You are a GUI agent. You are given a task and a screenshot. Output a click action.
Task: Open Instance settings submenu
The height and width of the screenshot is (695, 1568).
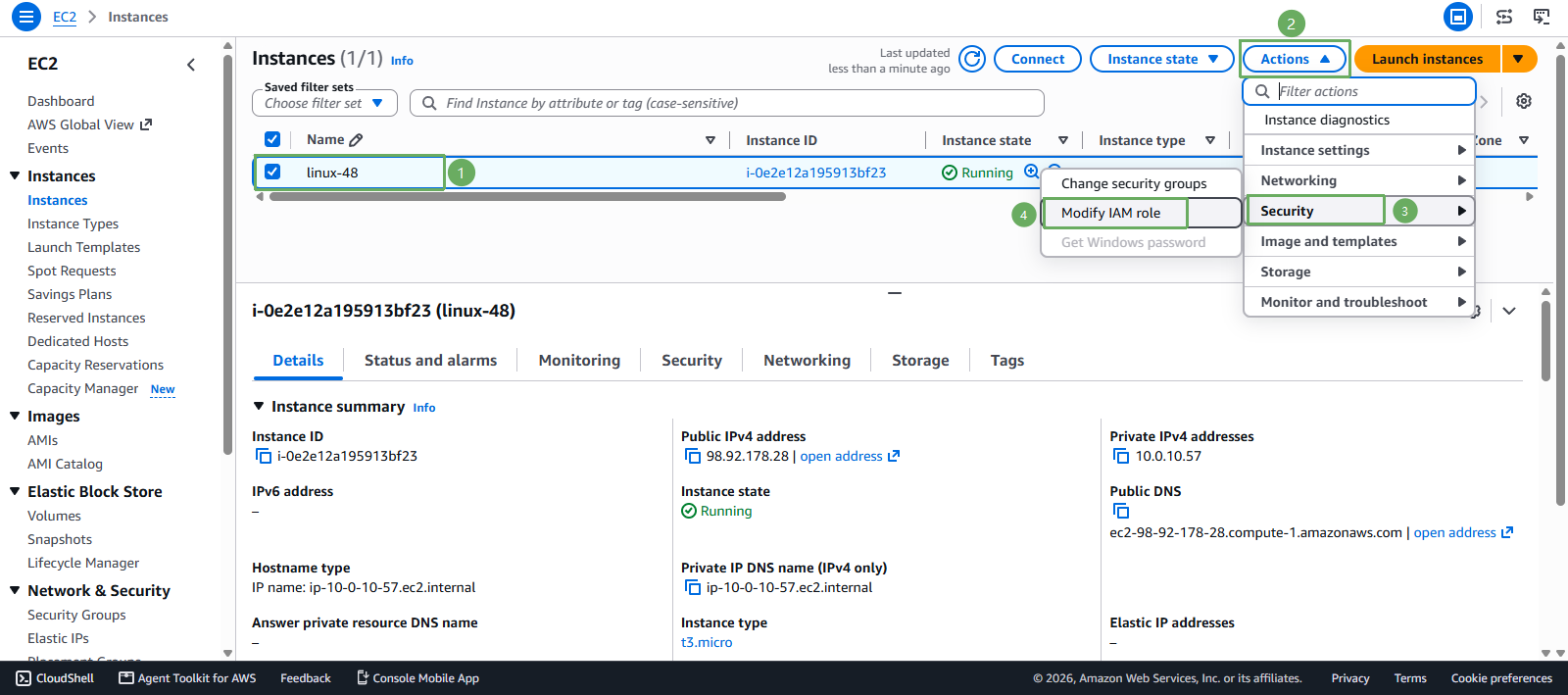coord(1359,150)
